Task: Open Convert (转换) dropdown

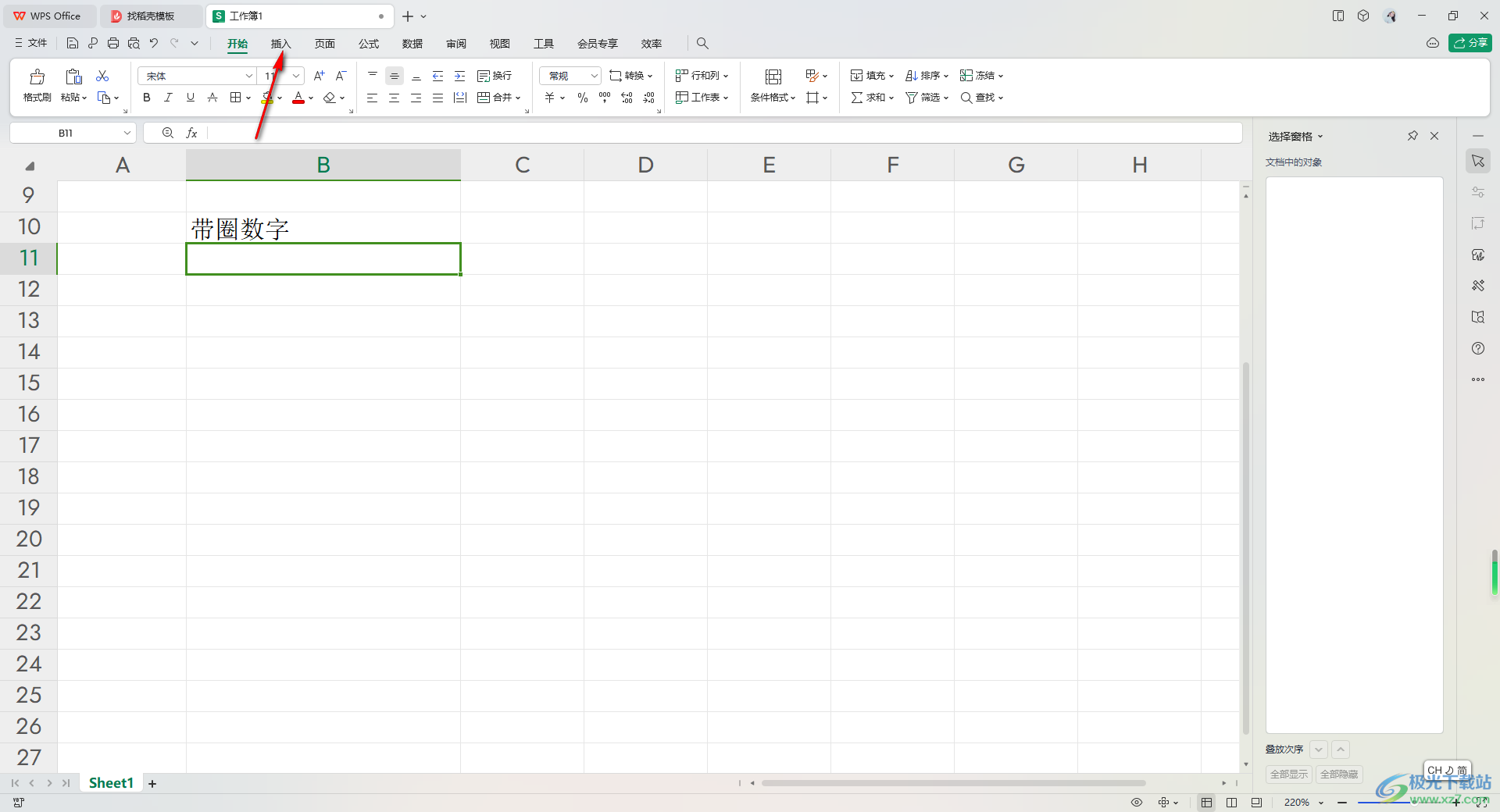Action: point(631,76)
